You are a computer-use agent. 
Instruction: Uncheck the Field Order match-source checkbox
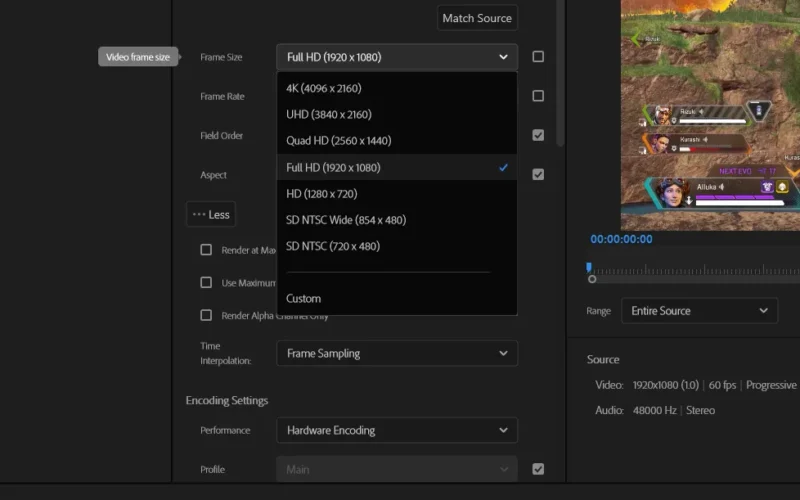pos(538,135)
